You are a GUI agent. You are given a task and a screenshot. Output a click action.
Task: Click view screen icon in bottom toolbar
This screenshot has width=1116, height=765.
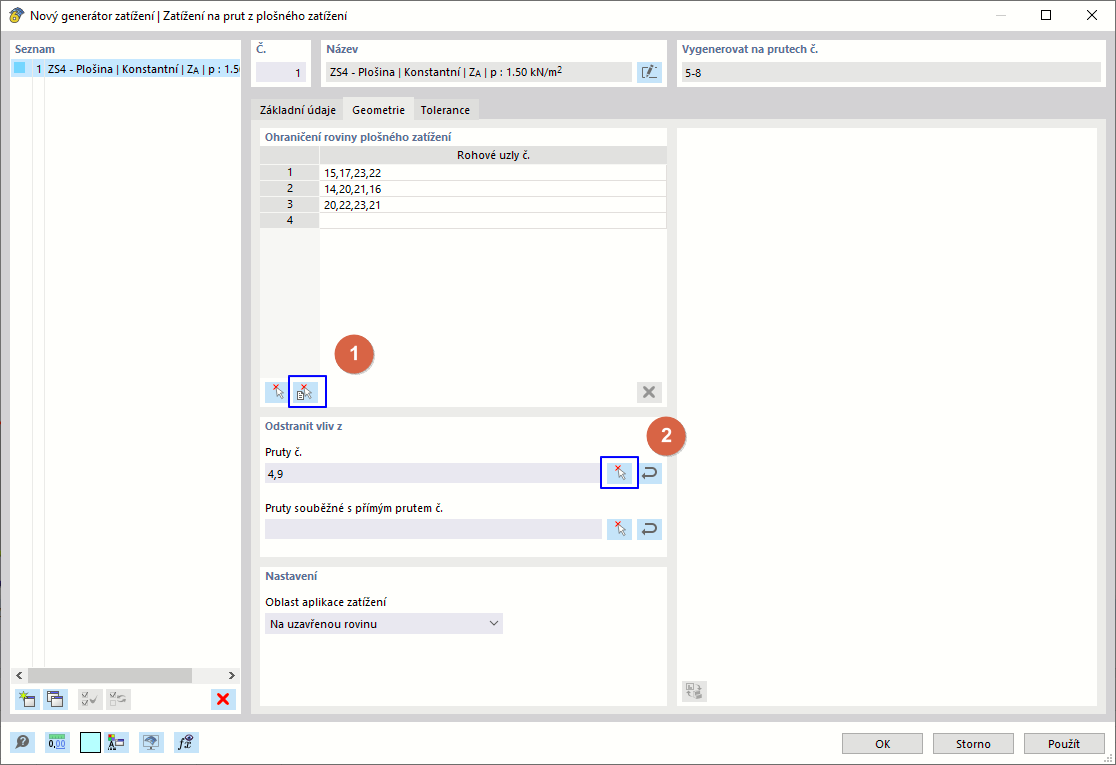click(151, 742)
